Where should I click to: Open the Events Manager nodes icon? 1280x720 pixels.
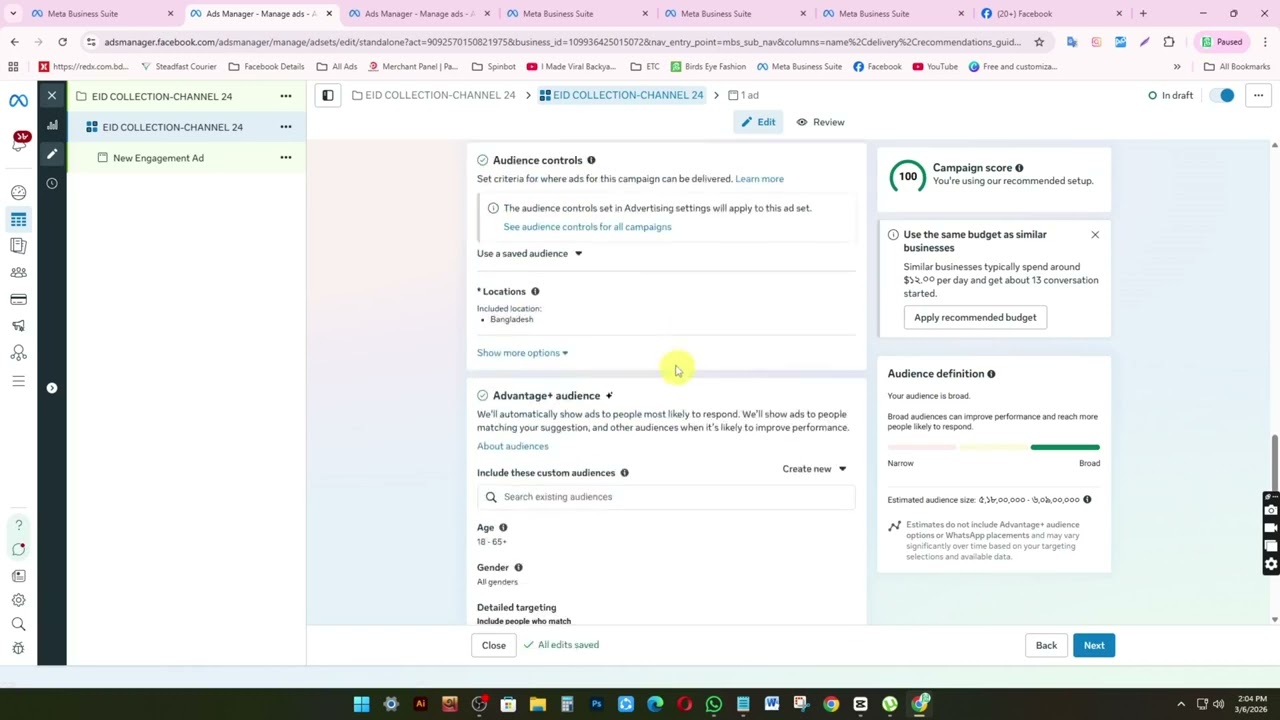tap(18, 353)
